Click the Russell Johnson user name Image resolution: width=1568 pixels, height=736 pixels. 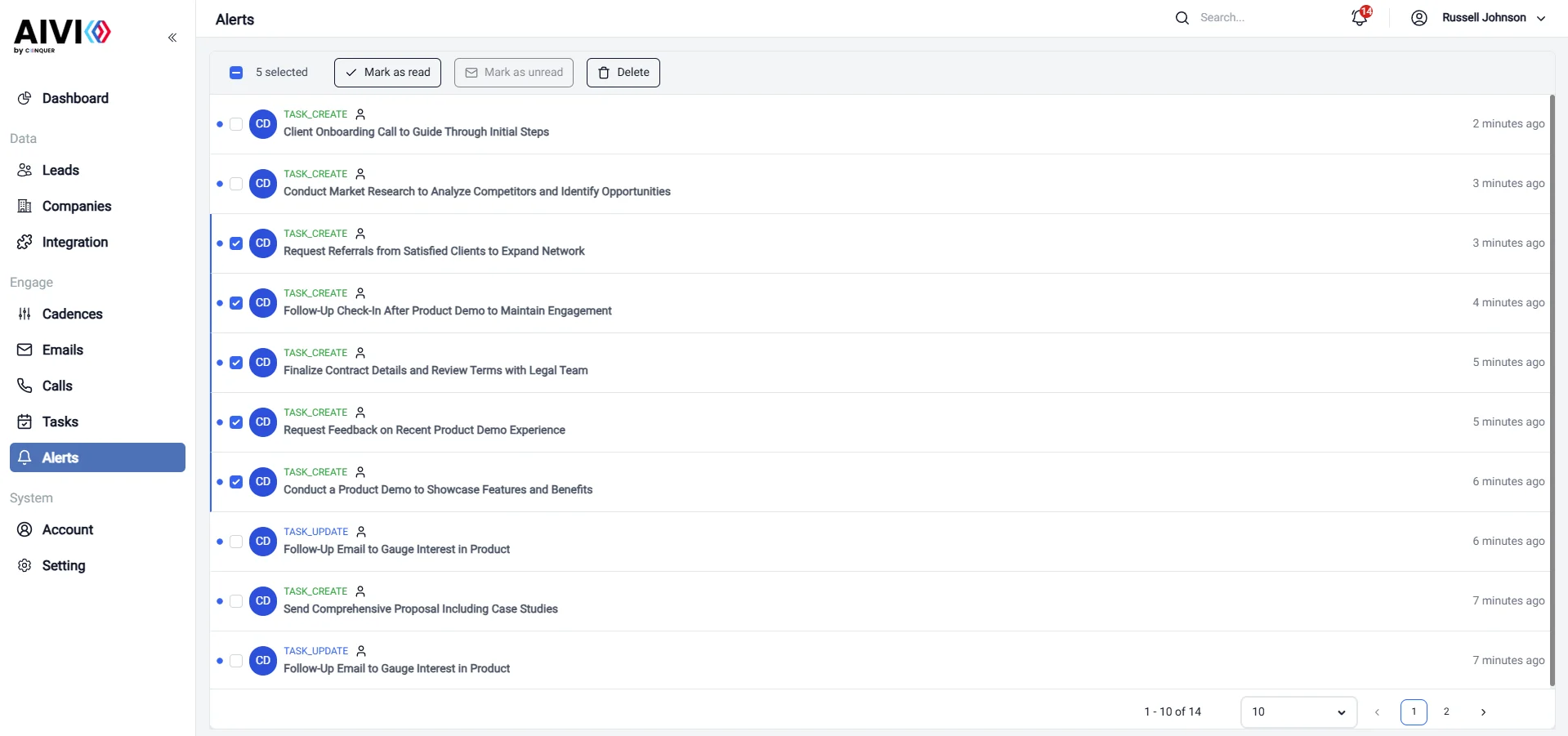1484,18
